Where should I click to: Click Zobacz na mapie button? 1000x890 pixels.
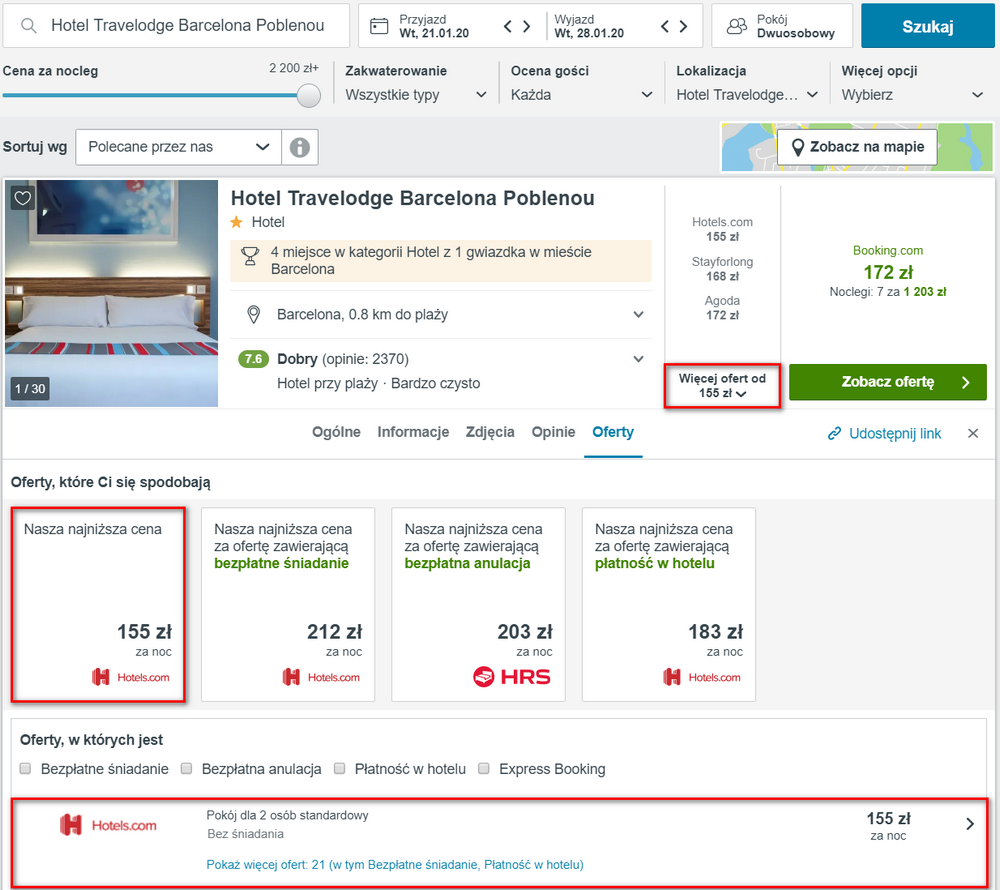(x=857, y=147)
